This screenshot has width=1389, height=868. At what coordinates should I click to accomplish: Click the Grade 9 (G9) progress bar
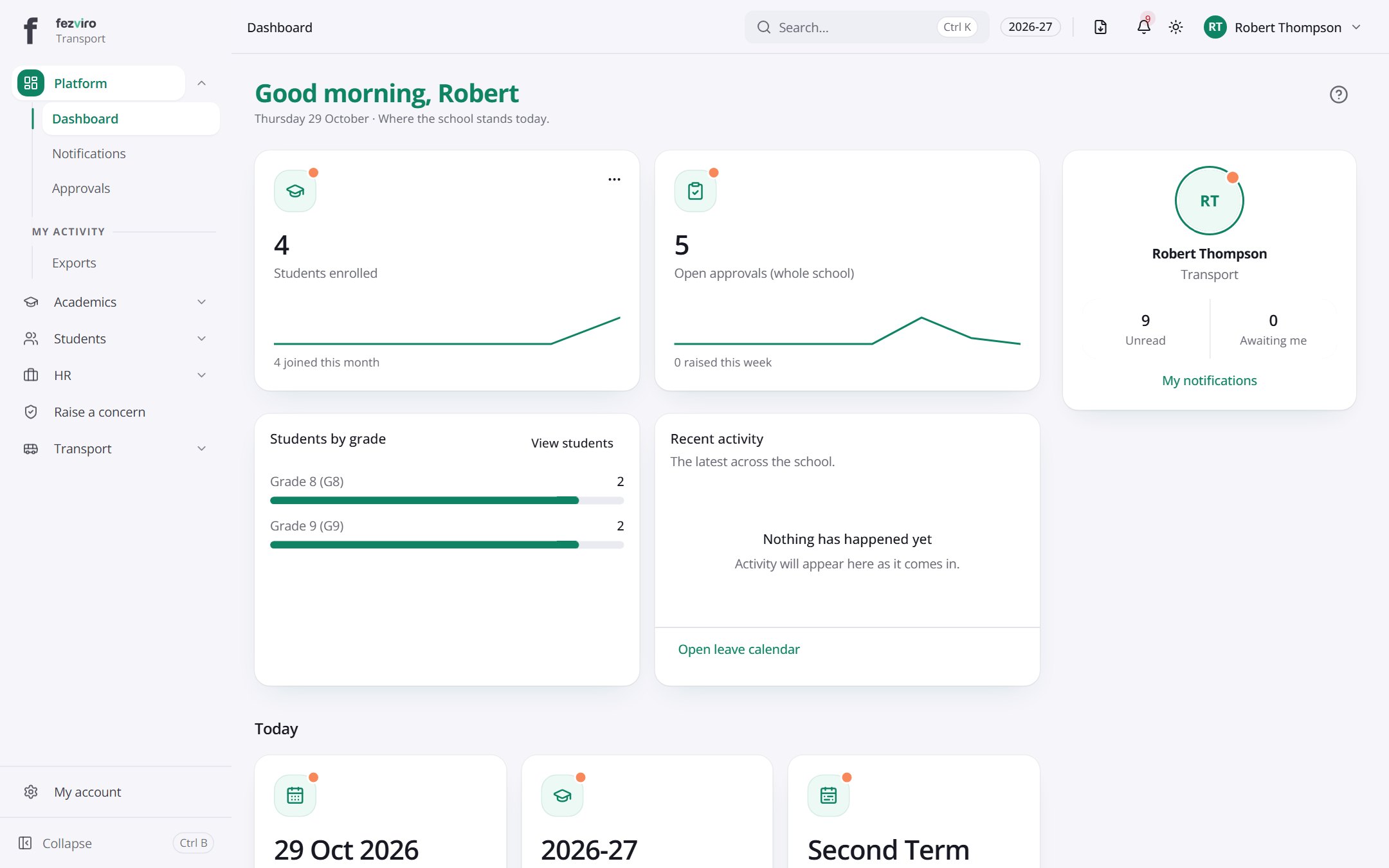click(x=447, y=545)
